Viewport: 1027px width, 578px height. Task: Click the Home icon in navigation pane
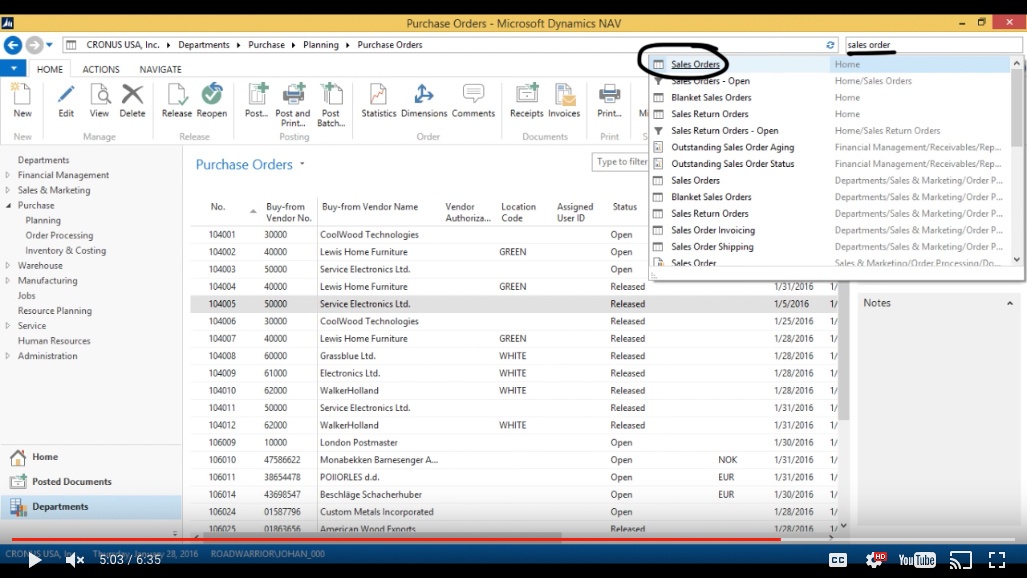[x=18, y=457]
